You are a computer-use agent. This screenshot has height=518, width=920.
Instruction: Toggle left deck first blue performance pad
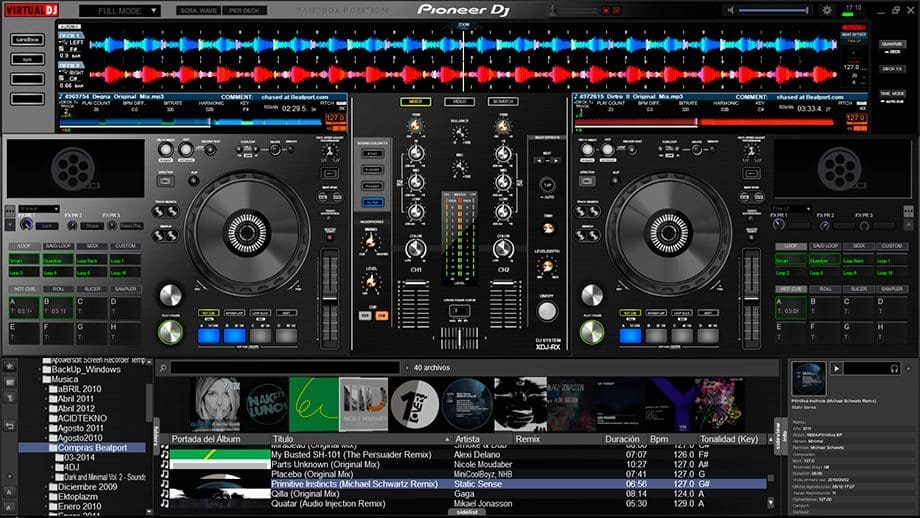209,336
